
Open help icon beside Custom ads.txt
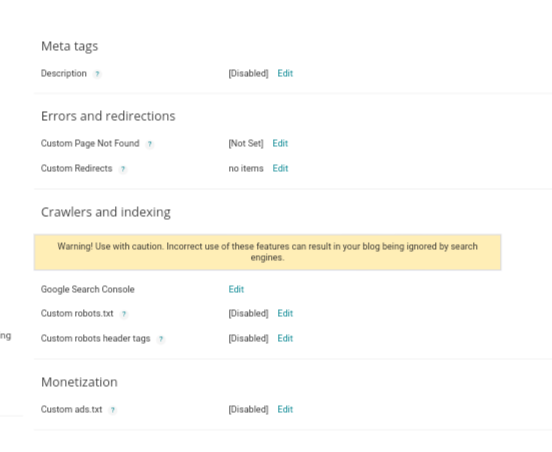click(x=113, y=410)
